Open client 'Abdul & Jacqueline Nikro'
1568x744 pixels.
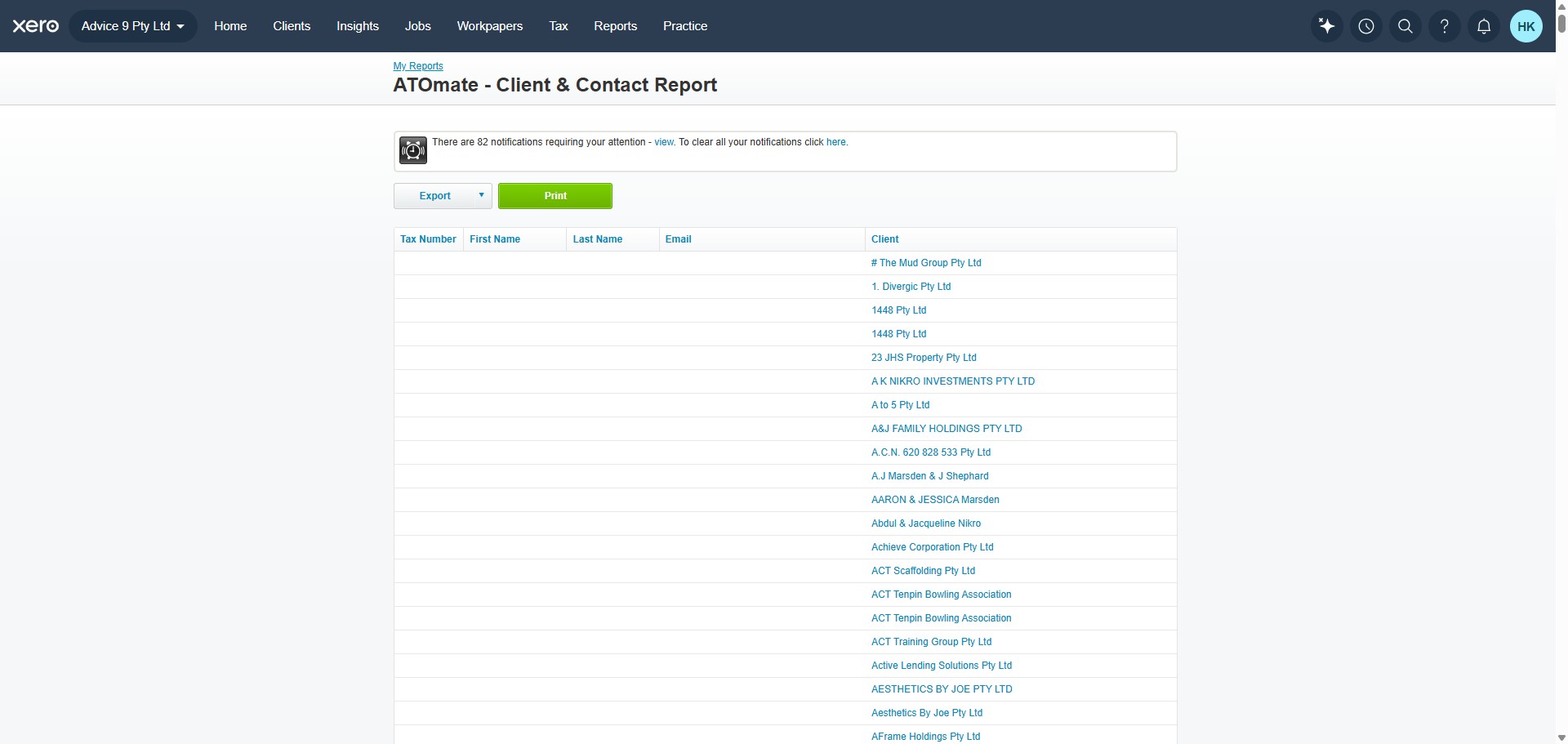coord(926,523)
